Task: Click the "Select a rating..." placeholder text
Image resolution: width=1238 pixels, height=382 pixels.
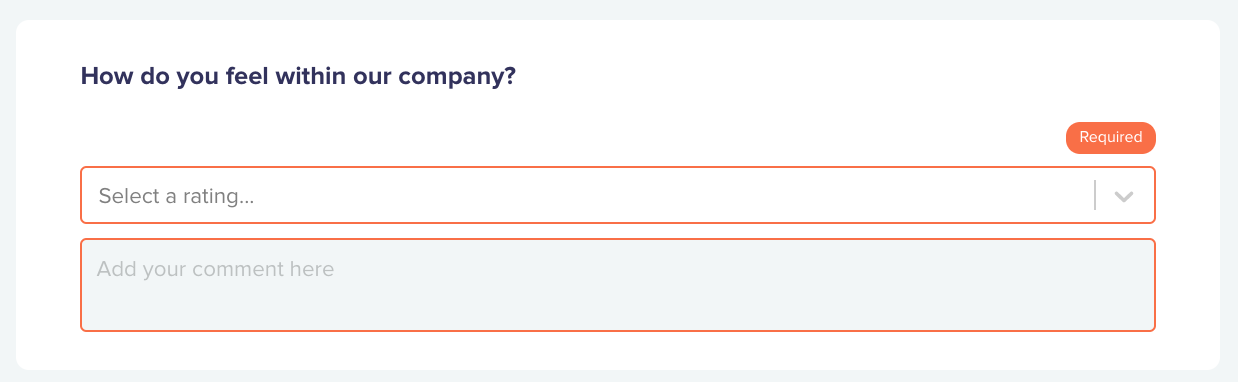Action: 176,196
